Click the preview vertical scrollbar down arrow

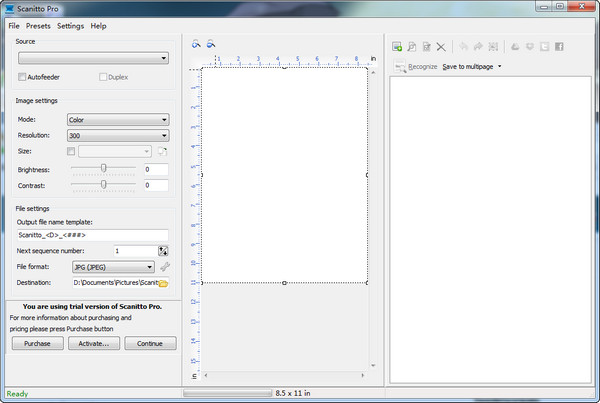[373, 365]
